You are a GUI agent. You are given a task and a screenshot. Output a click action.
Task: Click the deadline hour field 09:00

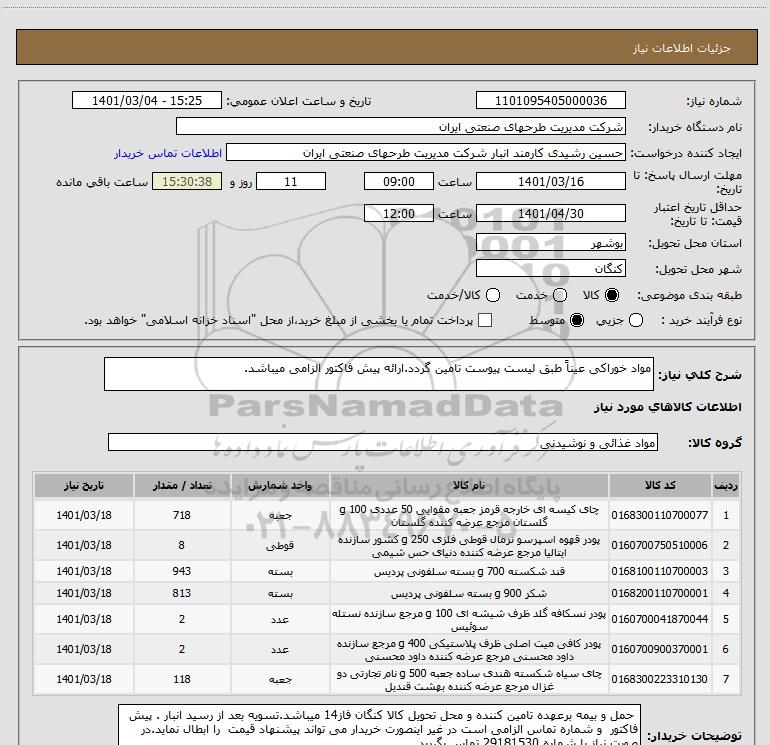[399, 182]
